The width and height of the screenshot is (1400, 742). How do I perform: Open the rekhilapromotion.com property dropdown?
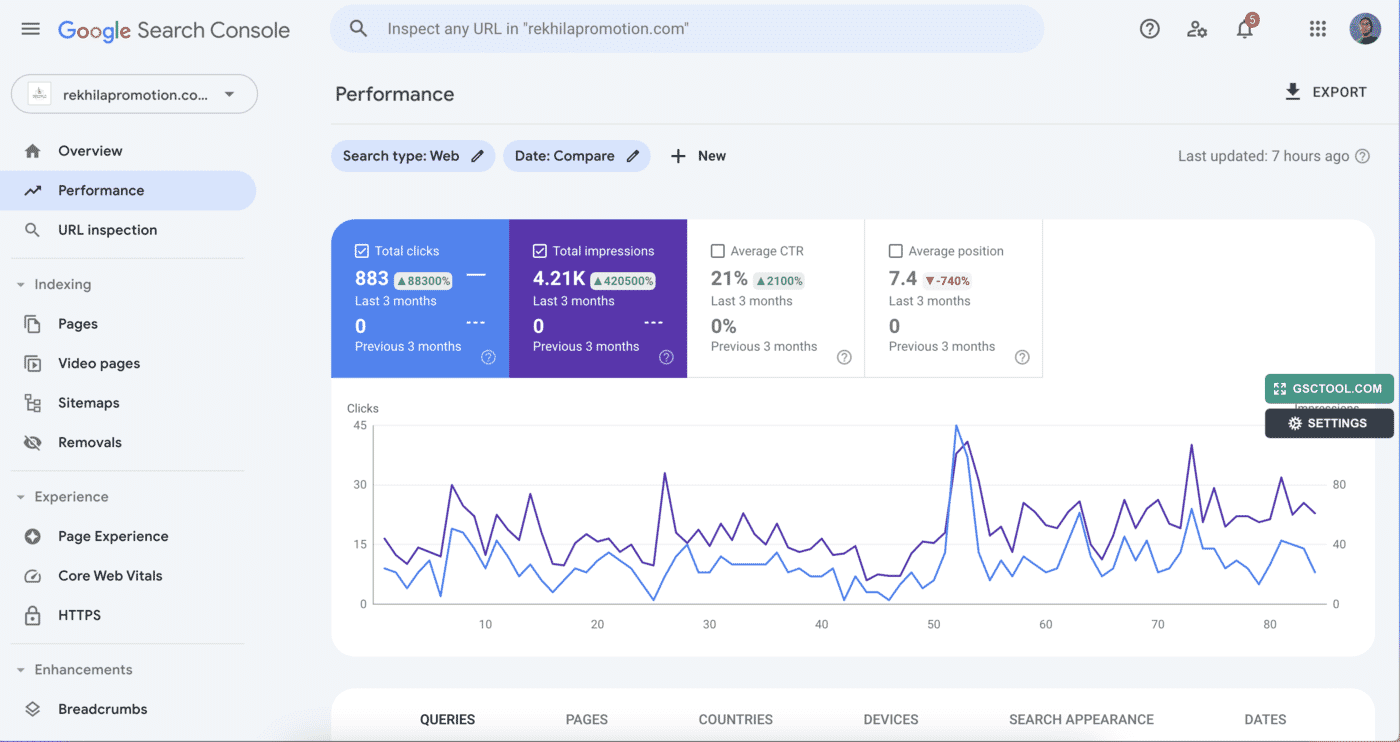point(134,95)
